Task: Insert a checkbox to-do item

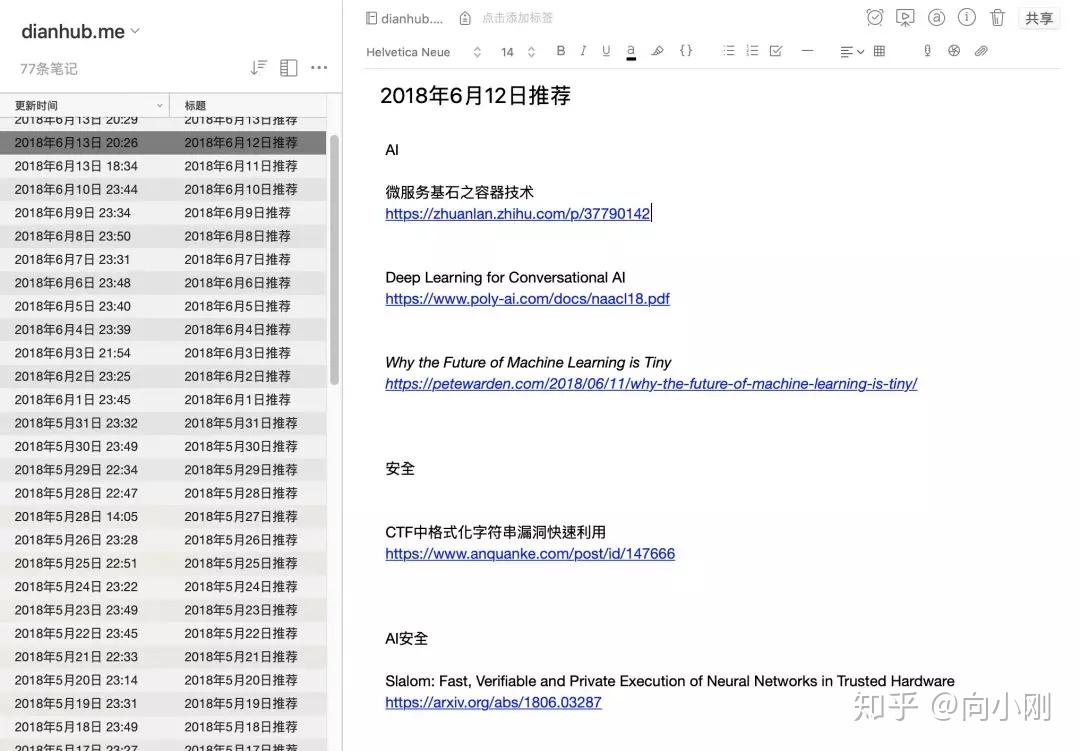Action: pos(776,51)
